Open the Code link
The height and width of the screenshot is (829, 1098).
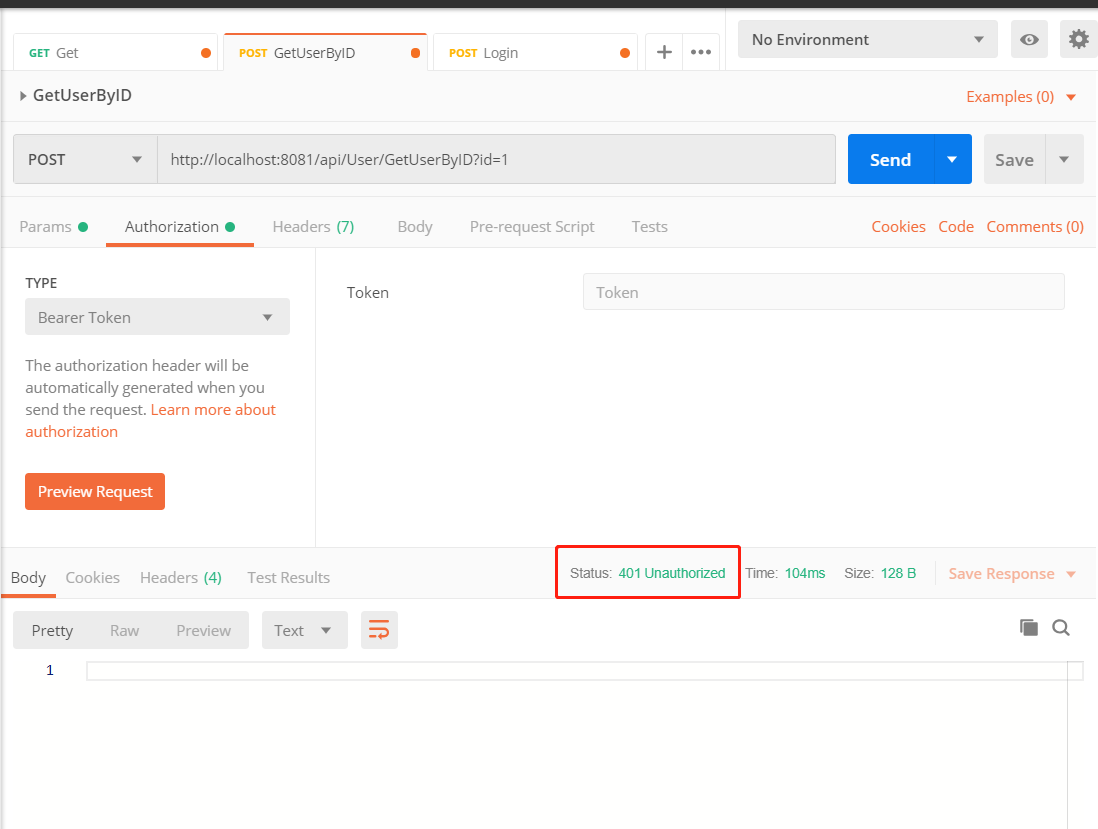956,227
